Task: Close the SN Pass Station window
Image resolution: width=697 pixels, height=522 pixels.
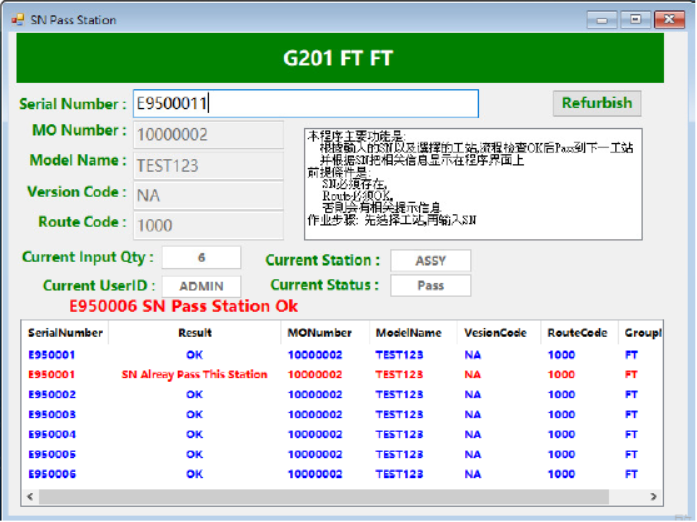Action: pos(669,20)
